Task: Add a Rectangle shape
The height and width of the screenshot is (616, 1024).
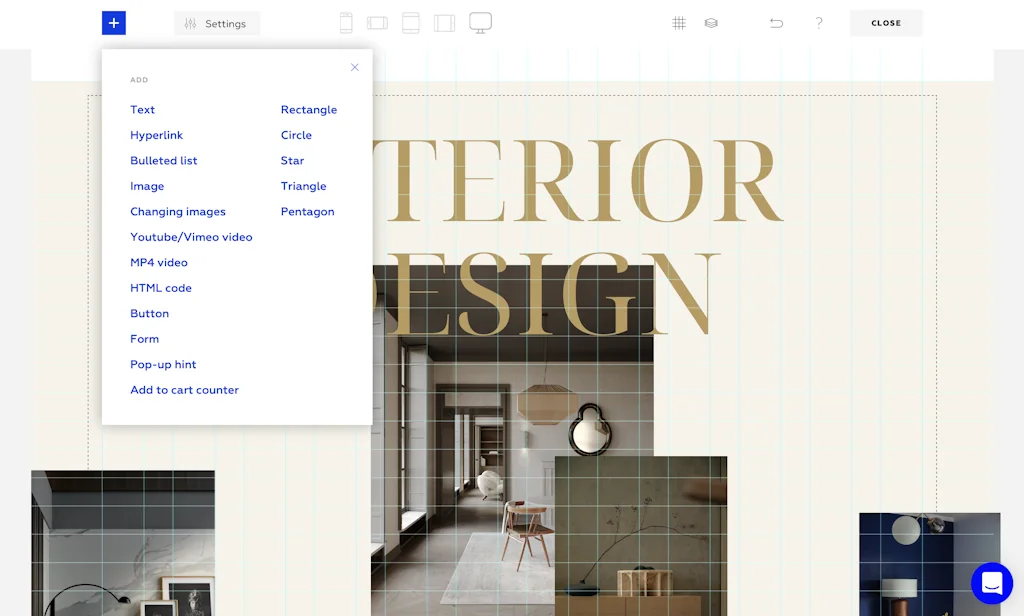Action: coord(309,110)
